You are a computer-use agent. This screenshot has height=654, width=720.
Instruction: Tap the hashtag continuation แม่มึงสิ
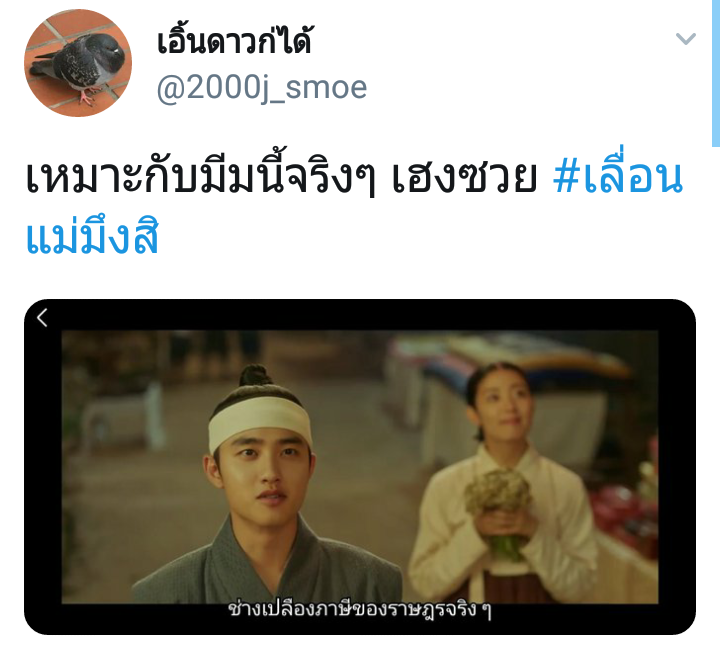92,237
